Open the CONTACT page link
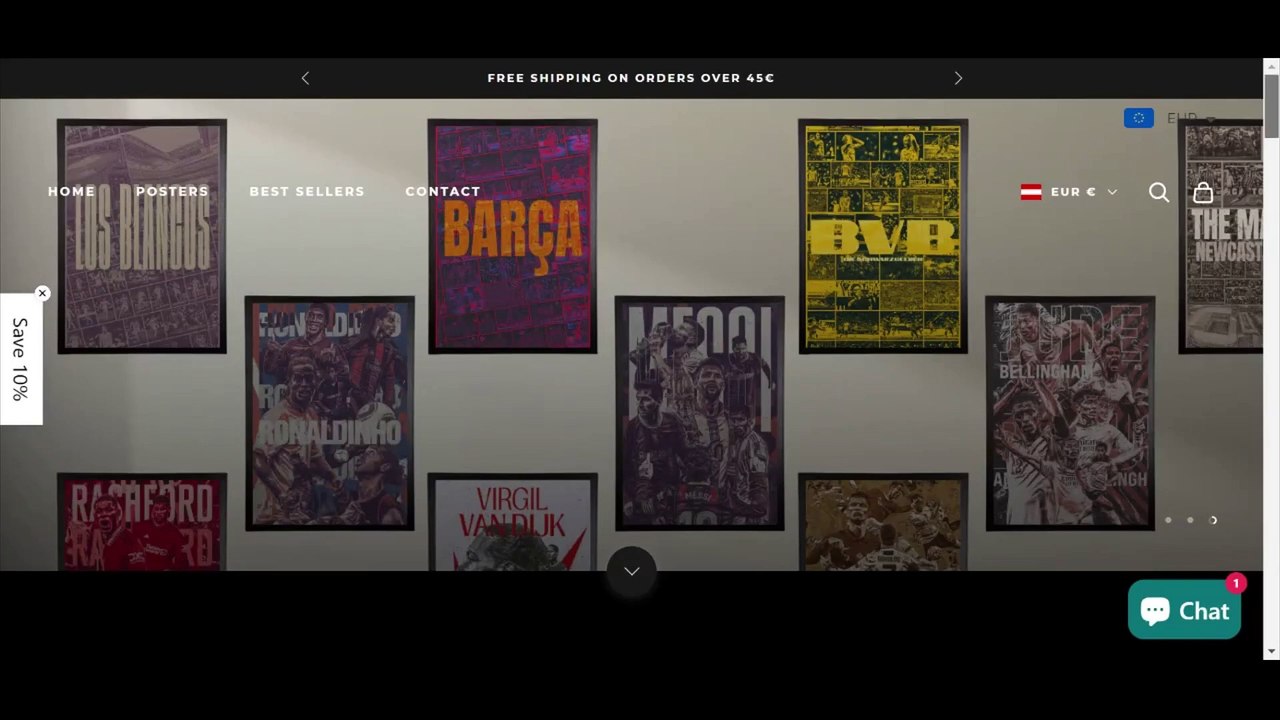 click(443, 191)
